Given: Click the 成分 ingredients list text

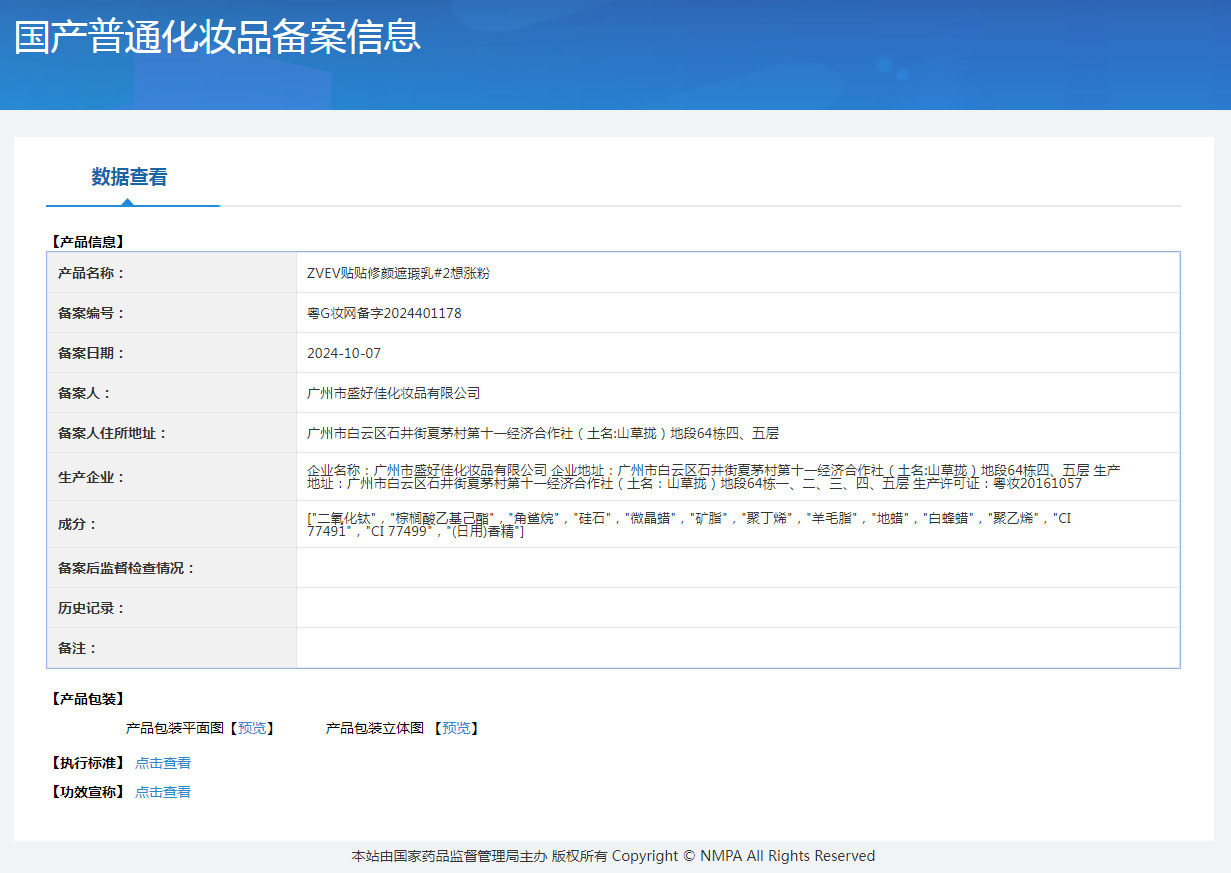Looking at the screenshot, I should pos(689,524).
